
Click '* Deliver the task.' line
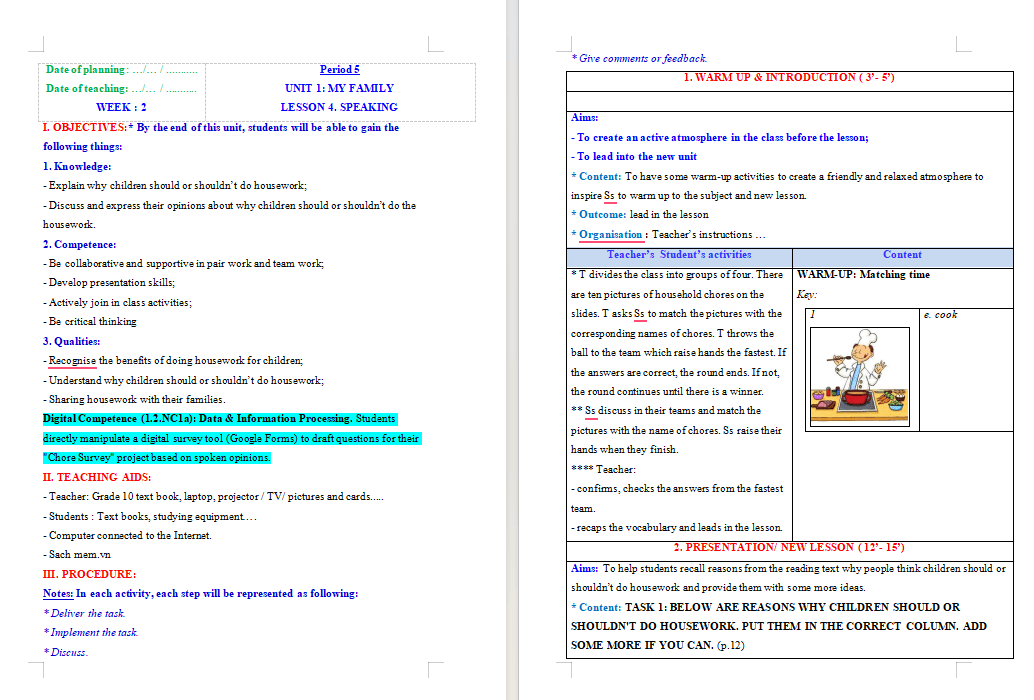(x=84, y=613)
